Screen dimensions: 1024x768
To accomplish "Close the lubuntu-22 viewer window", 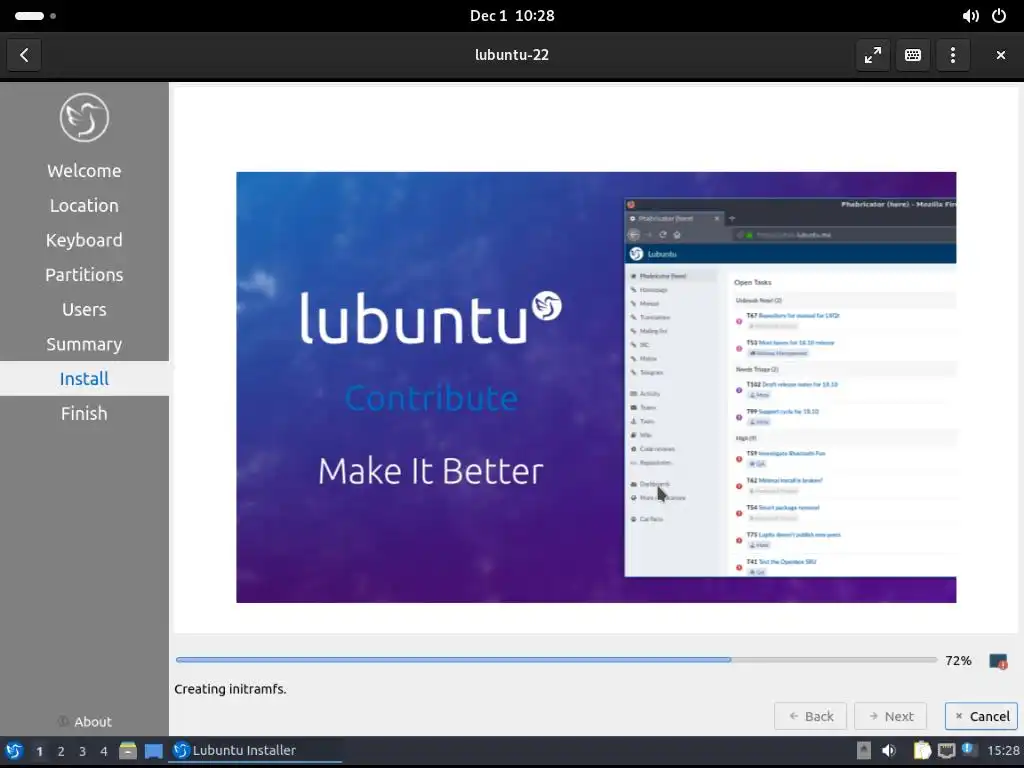I will pyautogui.click(x=1000, y=55).
